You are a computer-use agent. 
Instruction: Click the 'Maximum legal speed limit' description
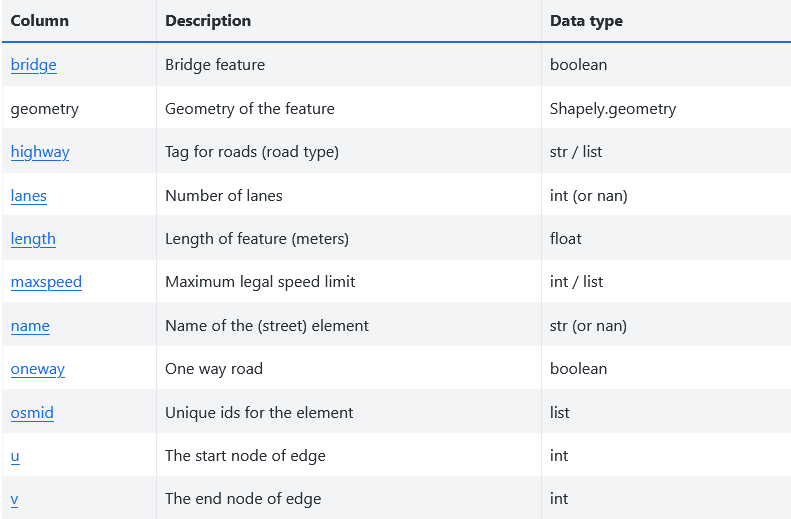click(260, 282)
